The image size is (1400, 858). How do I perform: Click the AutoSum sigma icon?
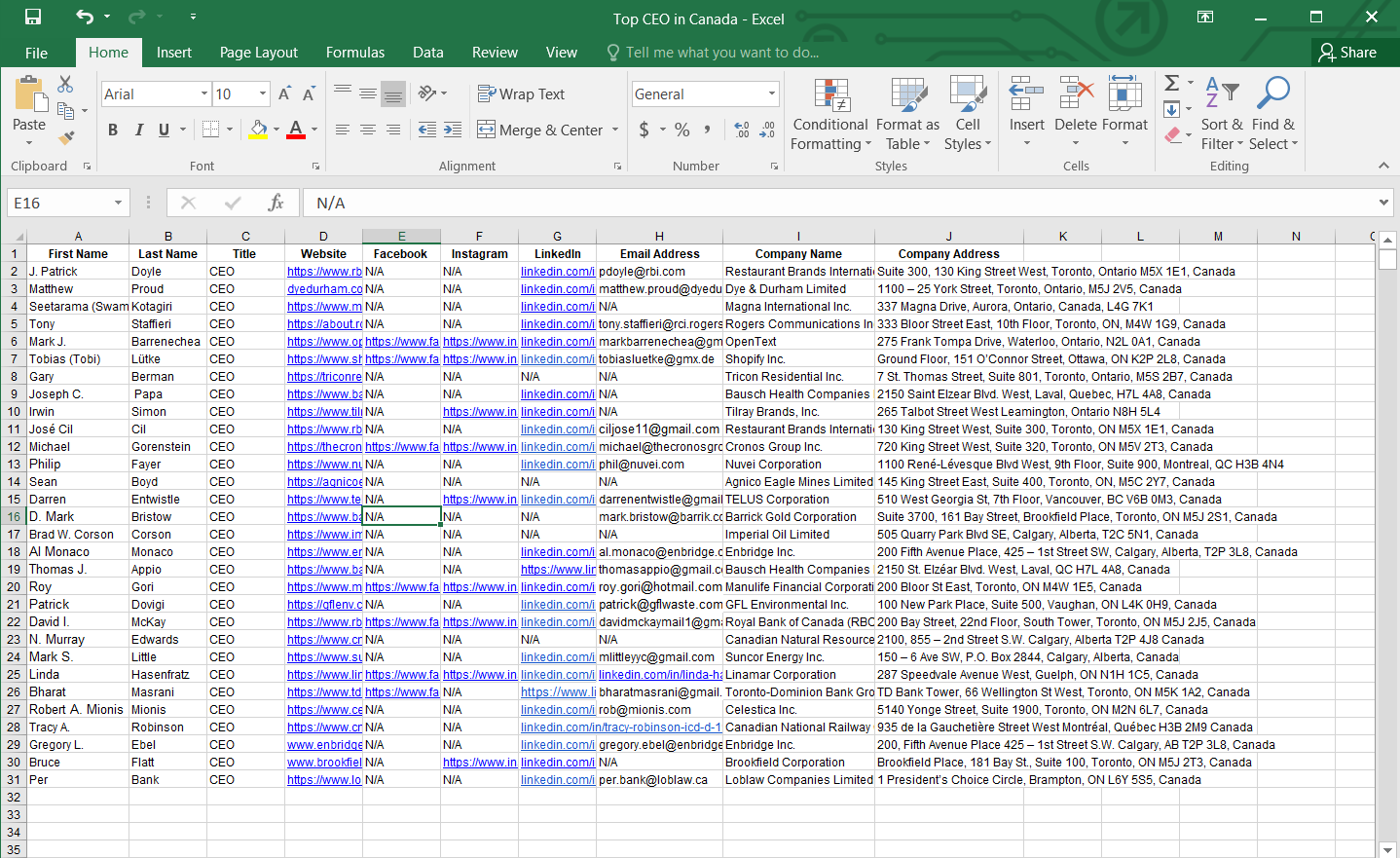[x=1172, y=84]
